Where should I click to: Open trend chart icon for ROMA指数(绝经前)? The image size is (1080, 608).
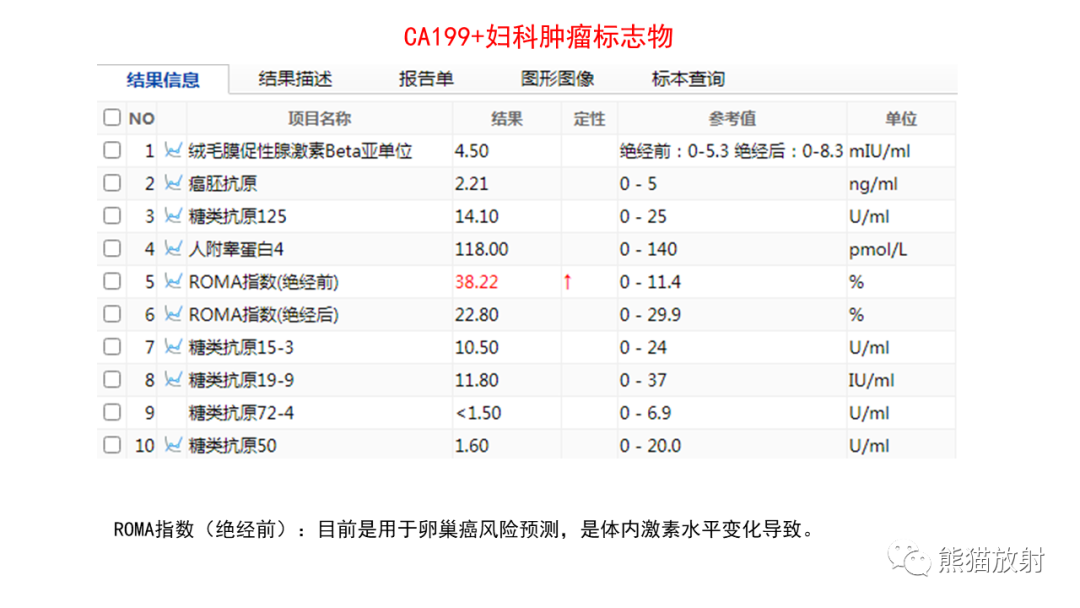coord(173,281)
